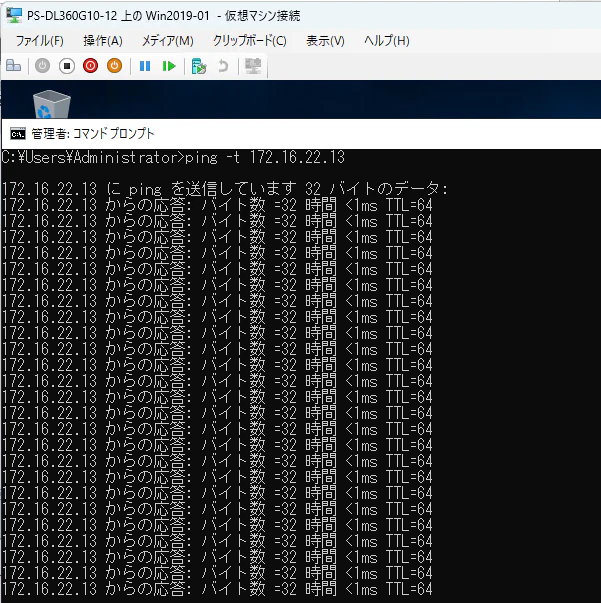Open the ファイル(F) menu
Screen dimensions: 601x603
click(x=40, y=41)
